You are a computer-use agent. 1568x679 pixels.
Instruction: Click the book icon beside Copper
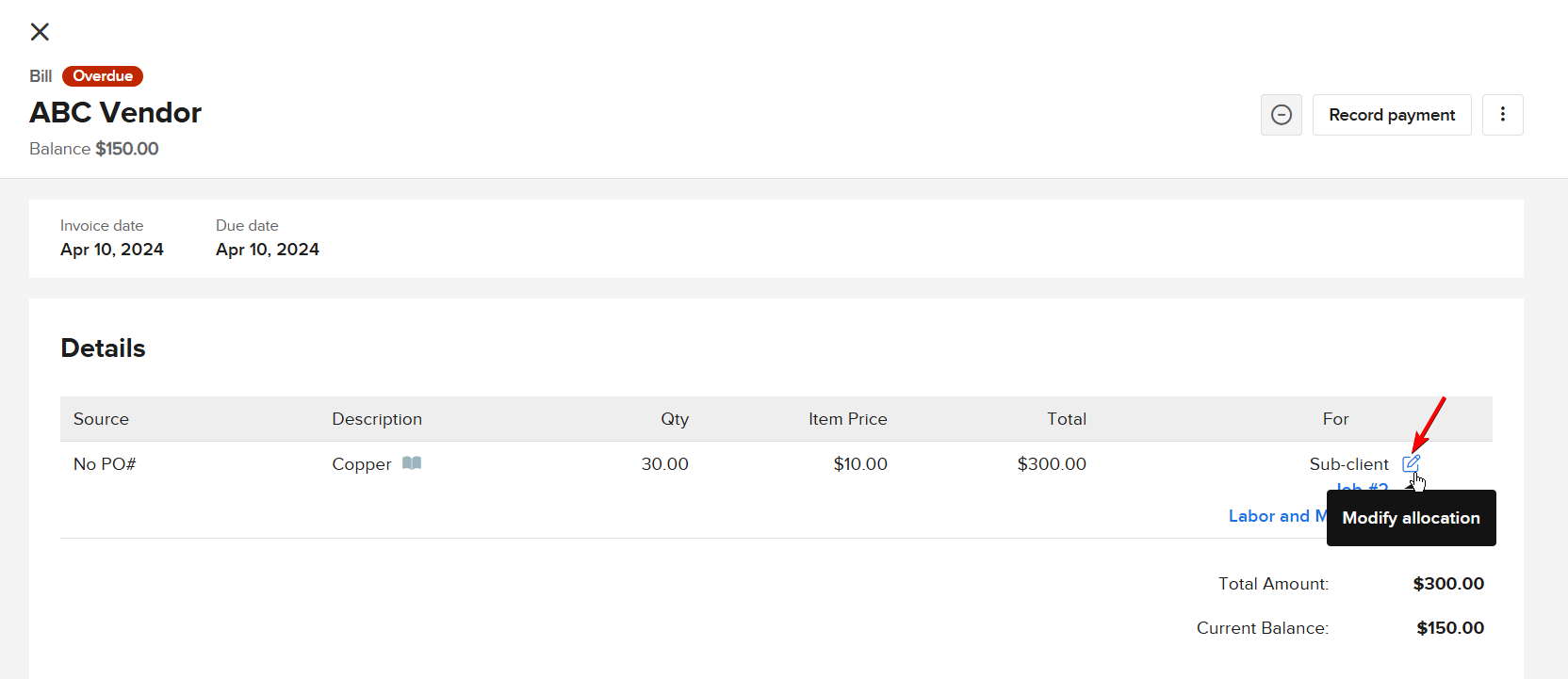click(412, 463)
